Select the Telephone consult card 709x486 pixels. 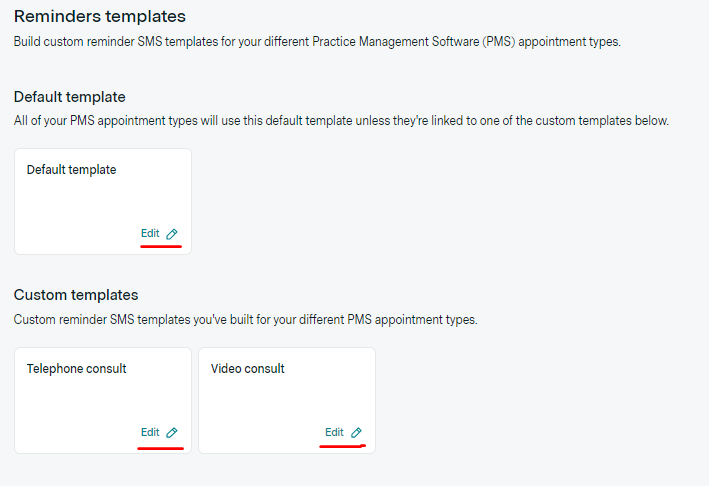[x=102, y=400]
